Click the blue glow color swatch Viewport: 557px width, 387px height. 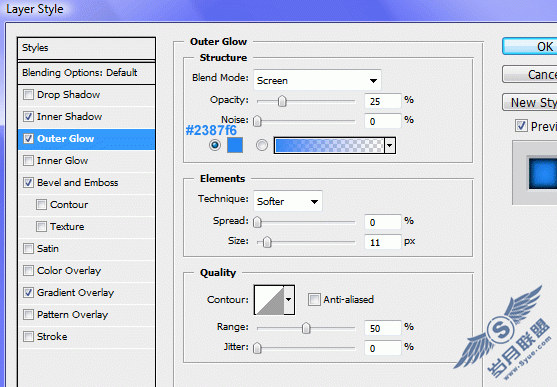pos(235,145)
